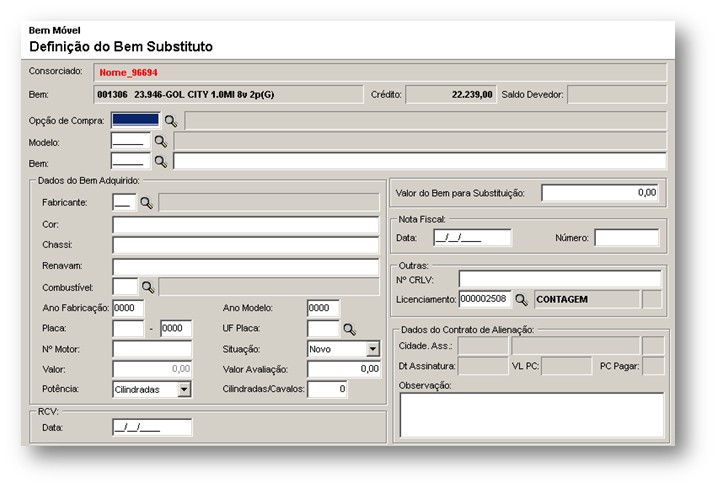The image size is (717, 488).
Task: Click the Definição do Bem Substituto heading
Action: pos(121,47)
